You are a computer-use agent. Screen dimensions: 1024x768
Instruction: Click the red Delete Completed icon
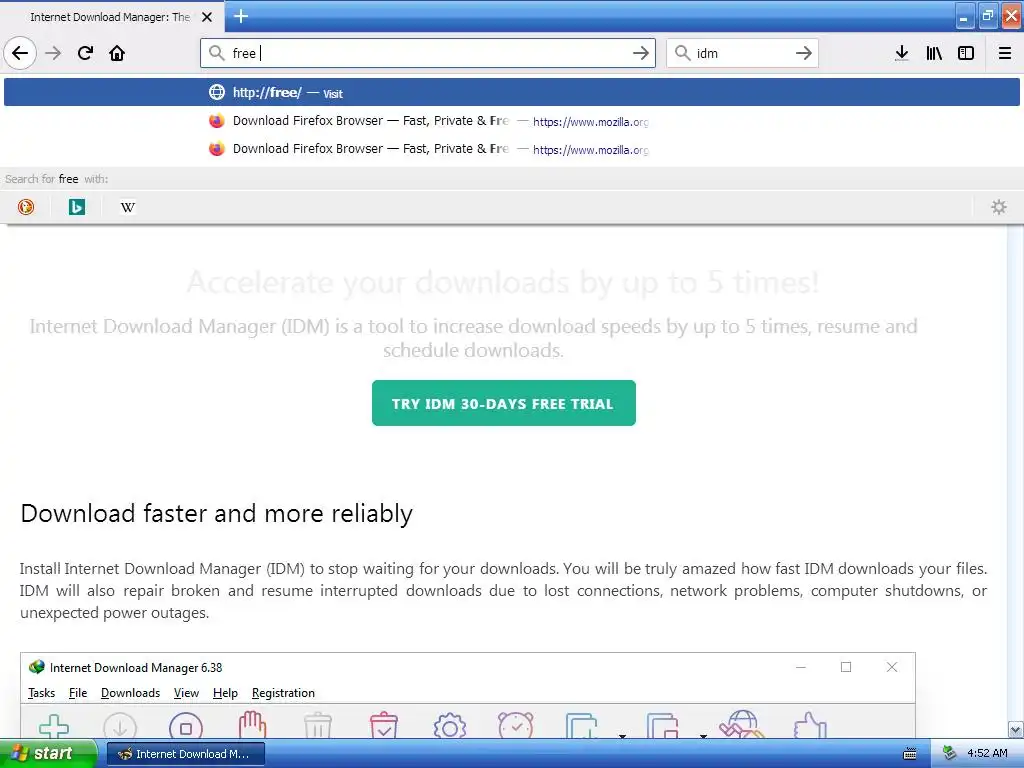pos(384,725)
